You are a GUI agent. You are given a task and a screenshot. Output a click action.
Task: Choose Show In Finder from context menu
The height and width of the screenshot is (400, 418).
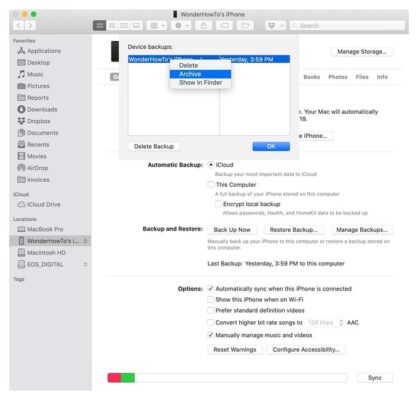[x=200, y=83]
